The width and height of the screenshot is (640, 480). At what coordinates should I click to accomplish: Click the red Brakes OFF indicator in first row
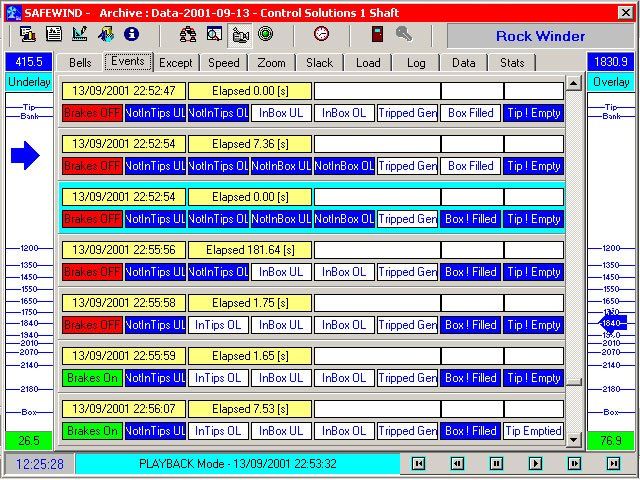[92, 113]
